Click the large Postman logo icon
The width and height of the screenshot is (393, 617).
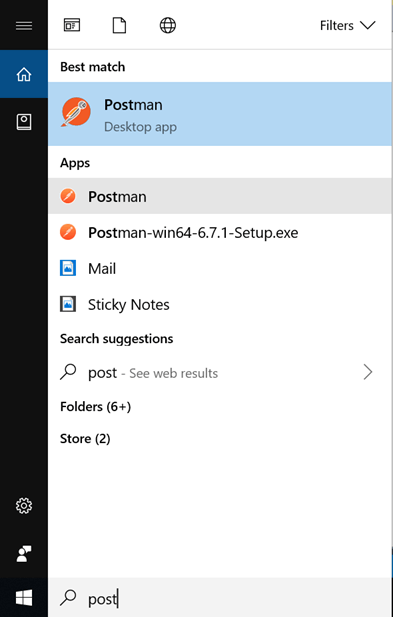[76, 112]
